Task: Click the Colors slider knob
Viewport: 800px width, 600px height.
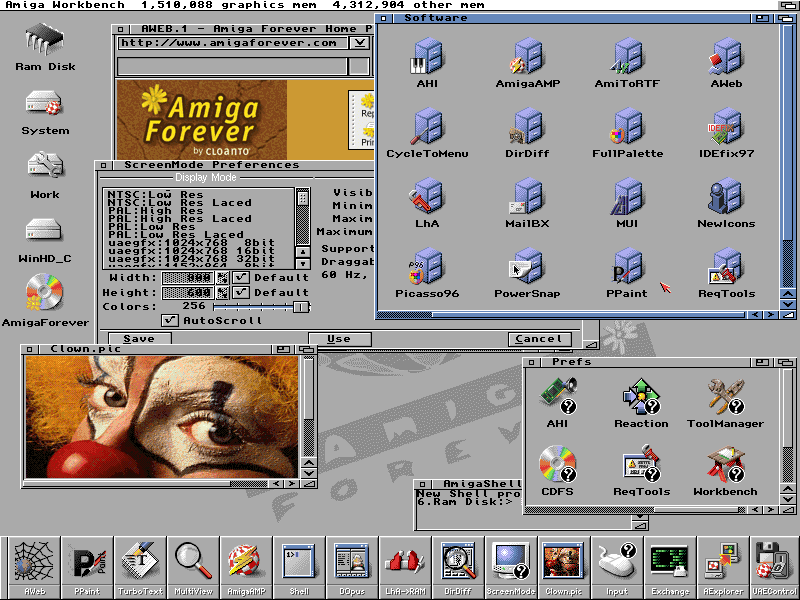Action: point(301,307)
